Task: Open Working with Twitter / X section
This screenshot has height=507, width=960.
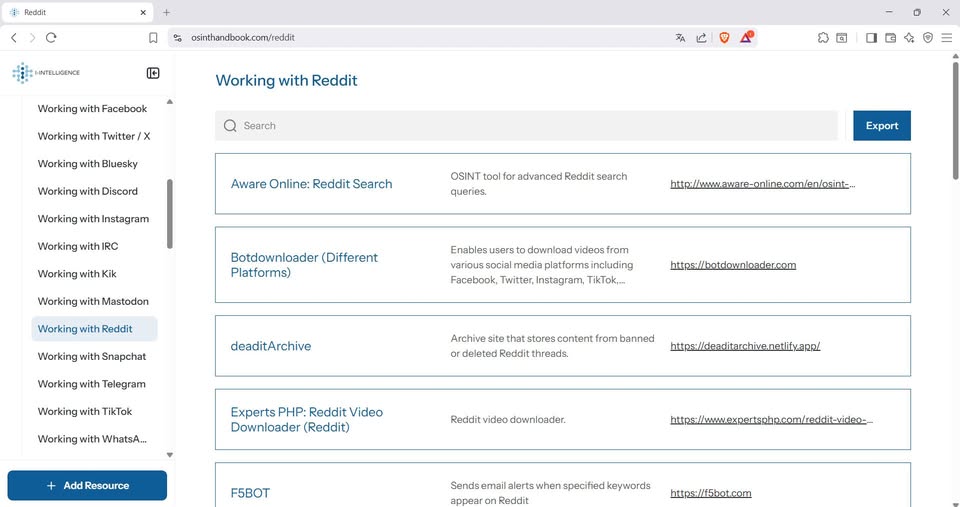Action: coord(94,136)
